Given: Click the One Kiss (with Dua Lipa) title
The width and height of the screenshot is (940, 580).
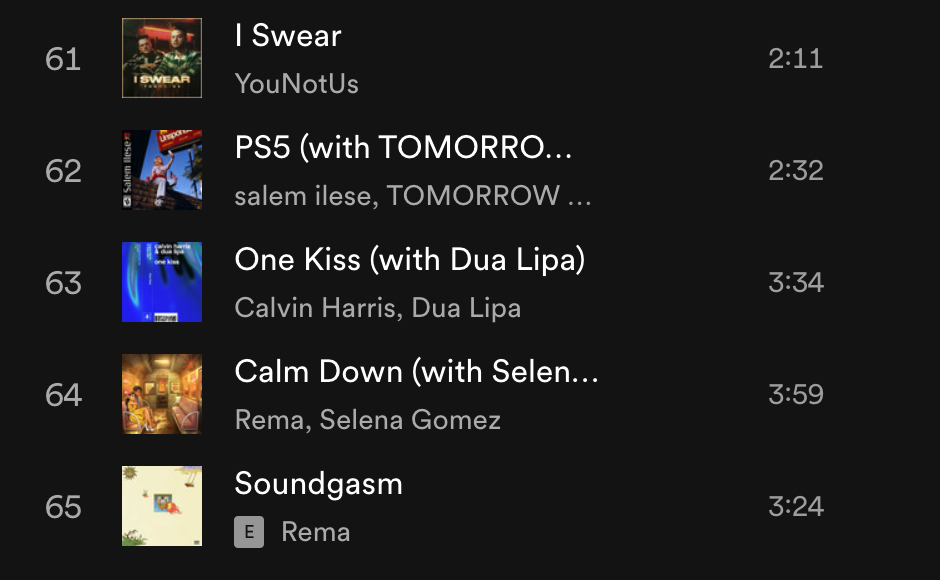Looking at the screenshot, I should pos(409,260).
